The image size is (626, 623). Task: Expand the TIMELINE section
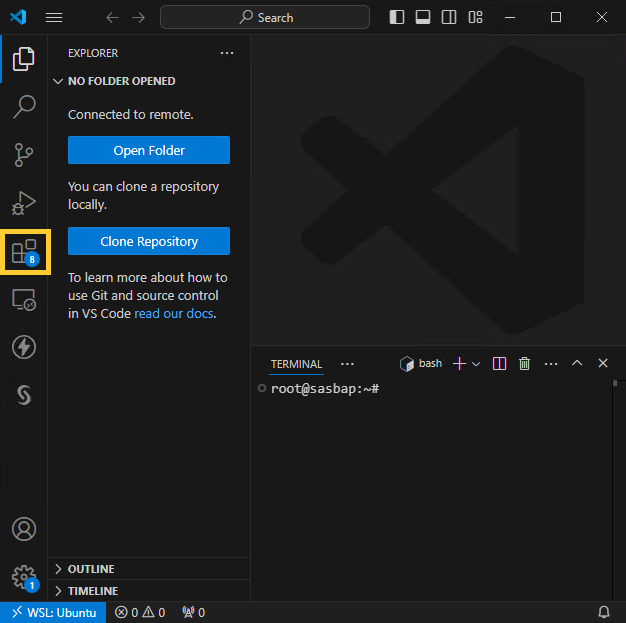pyautogui.click(x=149, y=591)
